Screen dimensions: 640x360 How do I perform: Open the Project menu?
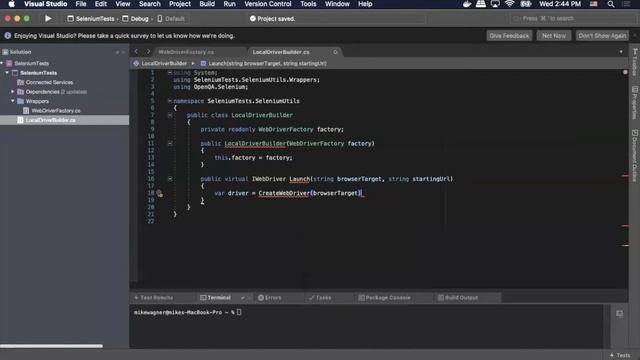(x=180, y=4)
